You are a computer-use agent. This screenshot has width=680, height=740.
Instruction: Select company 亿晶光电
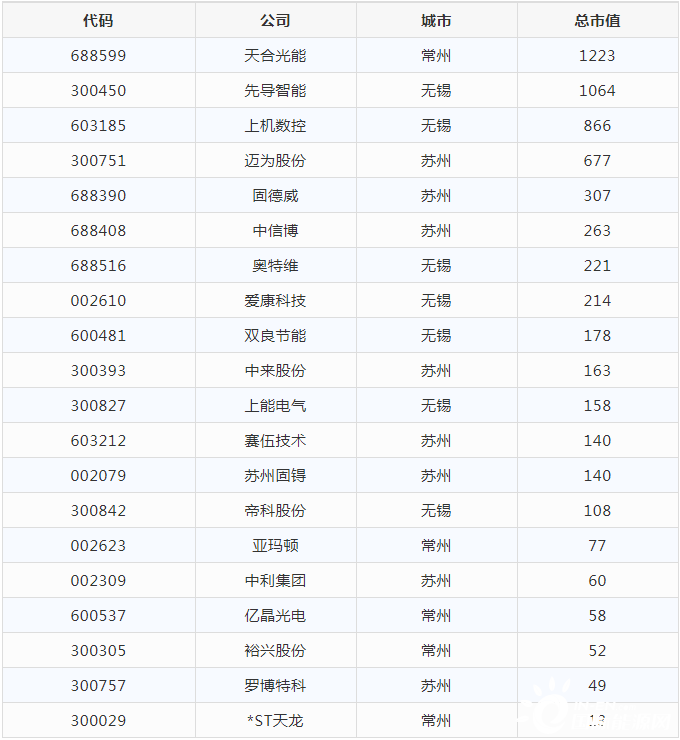pyautogui.click(x=276, y=615)
